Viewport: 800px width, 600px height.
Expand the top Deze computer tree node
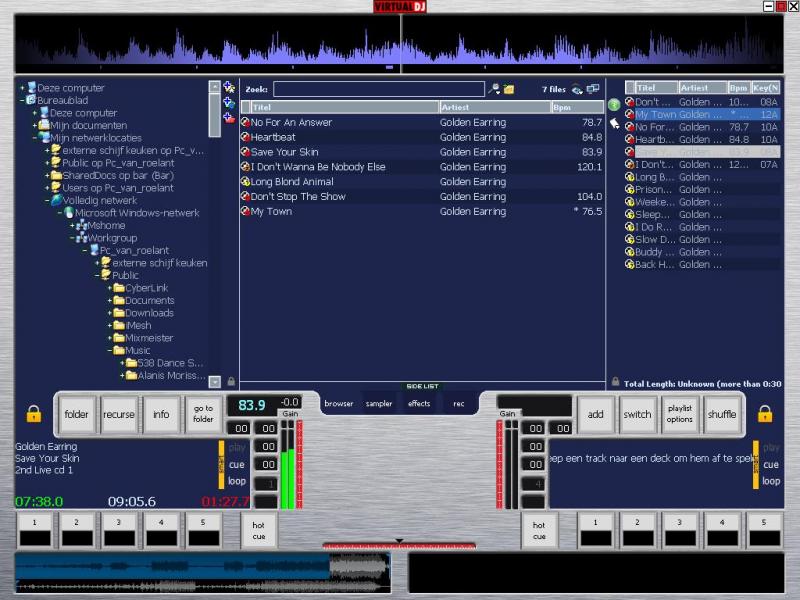[22, 88]
